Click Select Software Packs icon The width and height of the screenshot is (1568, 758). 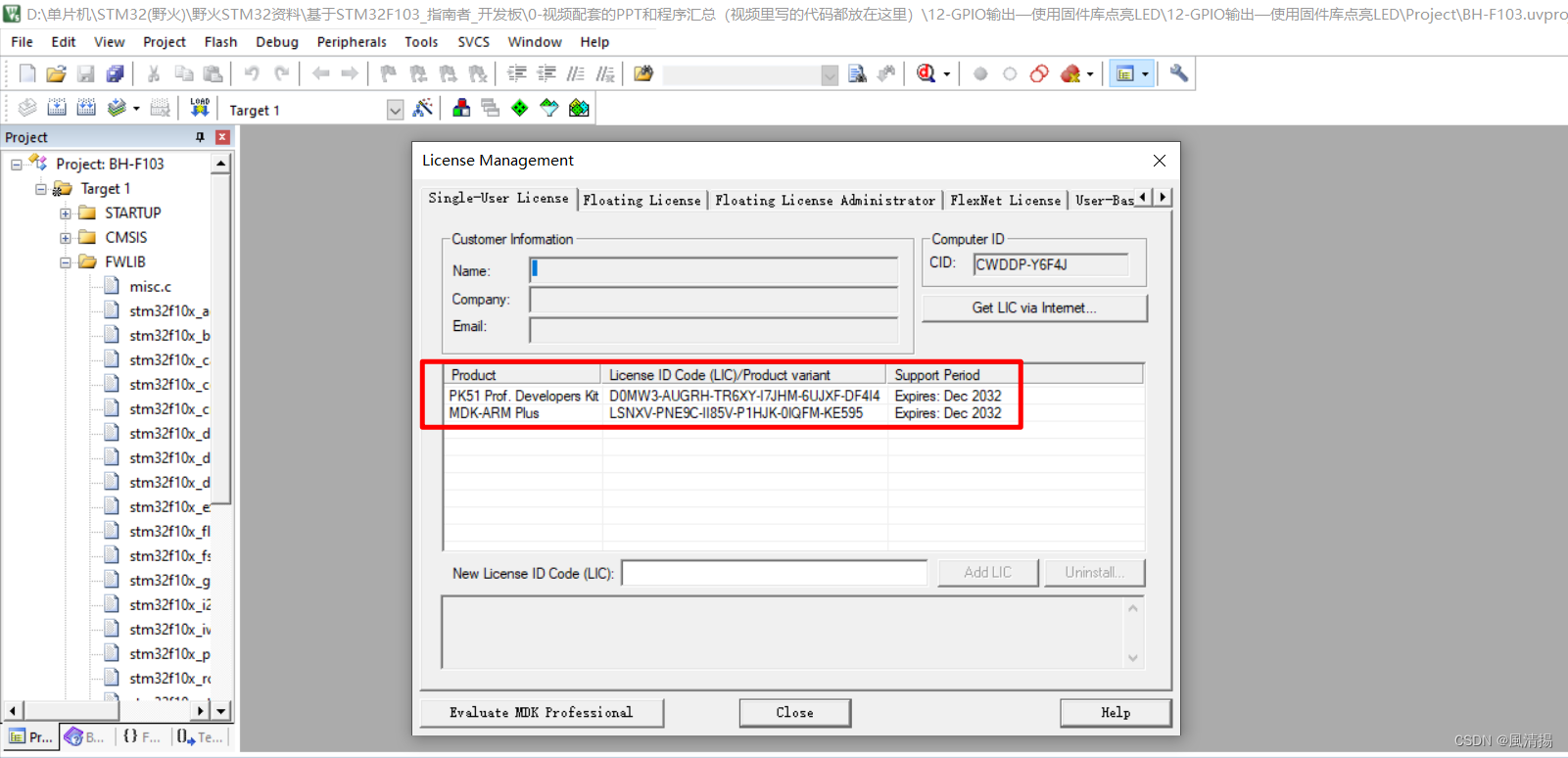549,108
